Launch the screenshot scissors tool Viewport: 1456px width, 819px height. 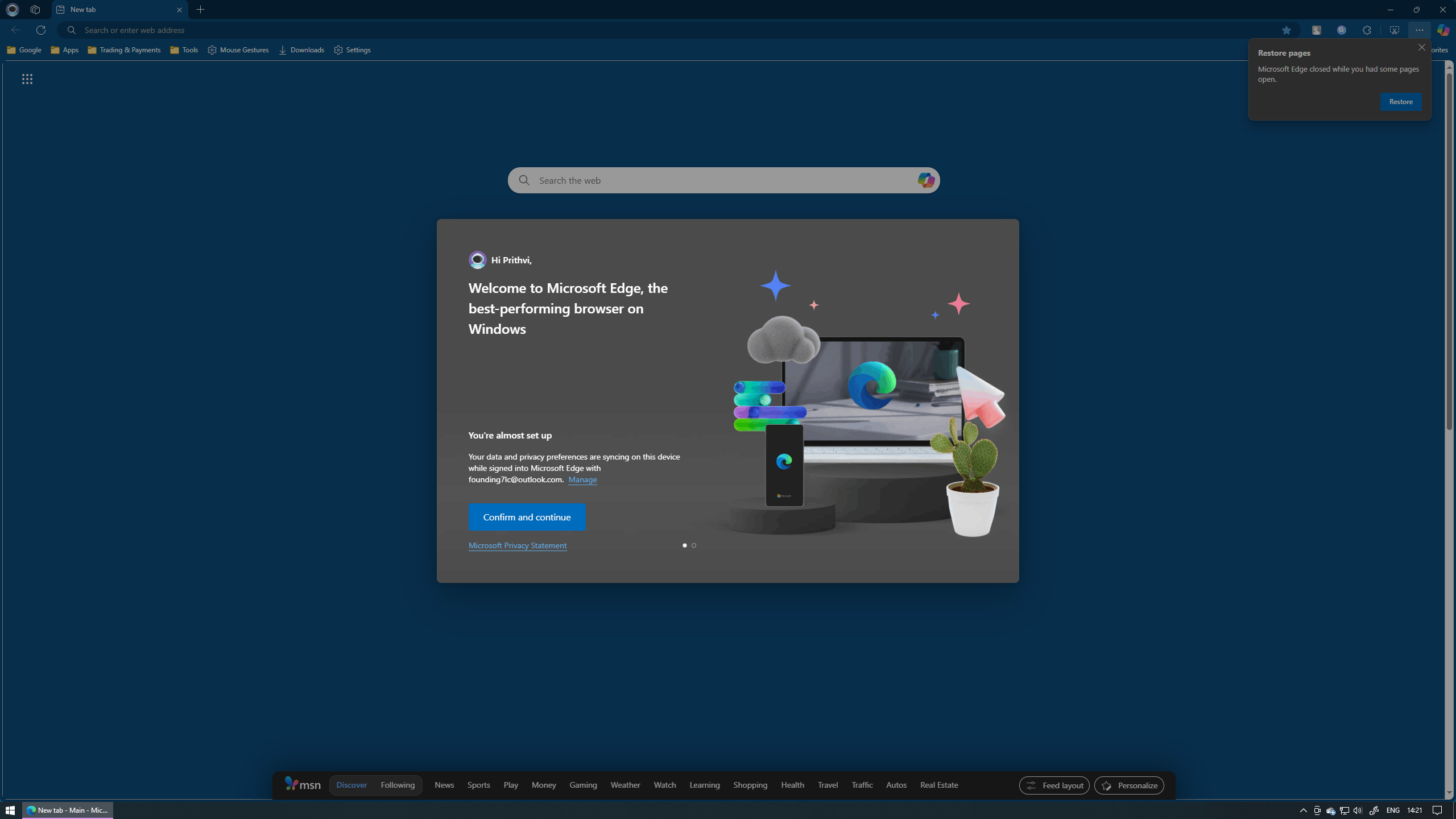coord(1394,30)
